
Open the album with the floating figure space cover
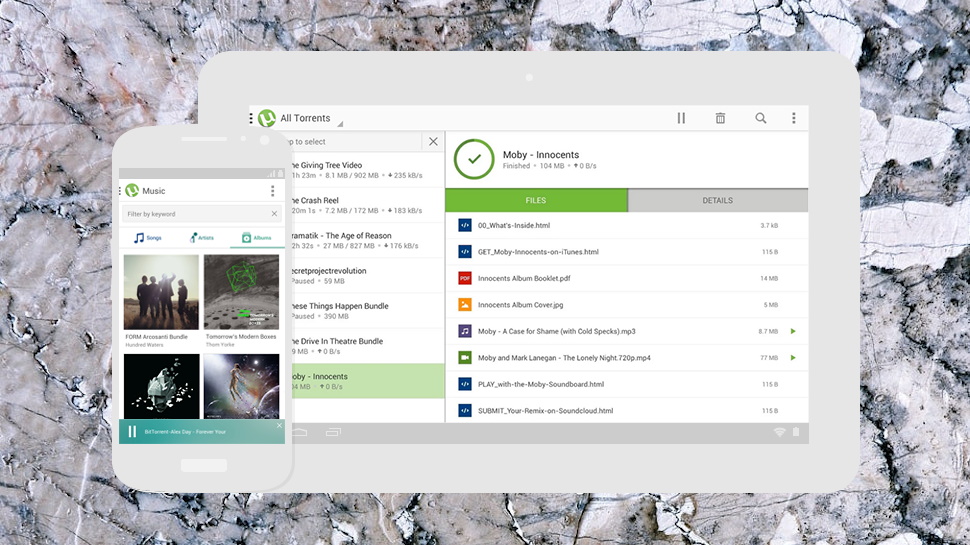click(x=241, y=387)
